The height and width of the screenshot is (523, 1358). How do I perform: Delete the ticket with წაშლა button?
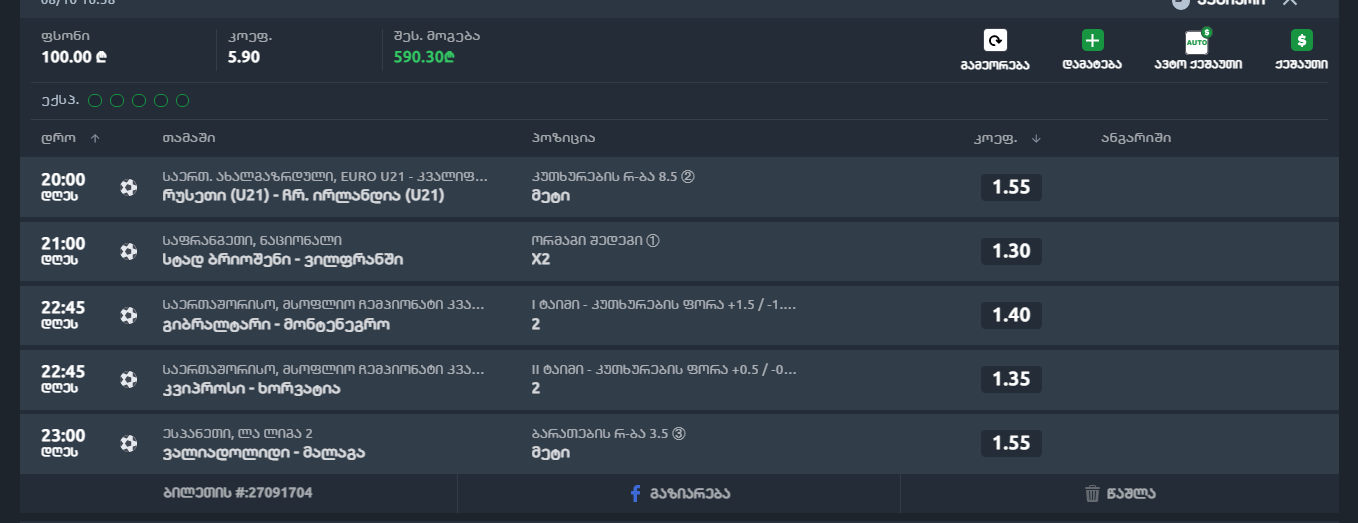[x=1120, y=493]
